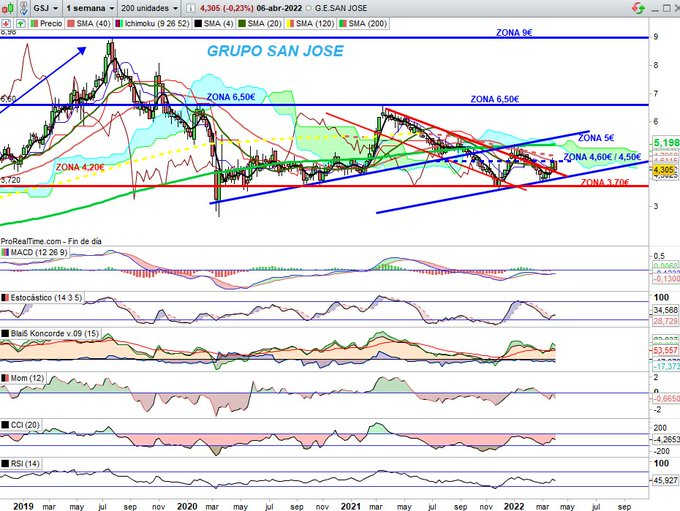
Task: Select the ZONA 4,60€ / 4,50€ label
Action: pyautogui.click(x=602, y=157)
